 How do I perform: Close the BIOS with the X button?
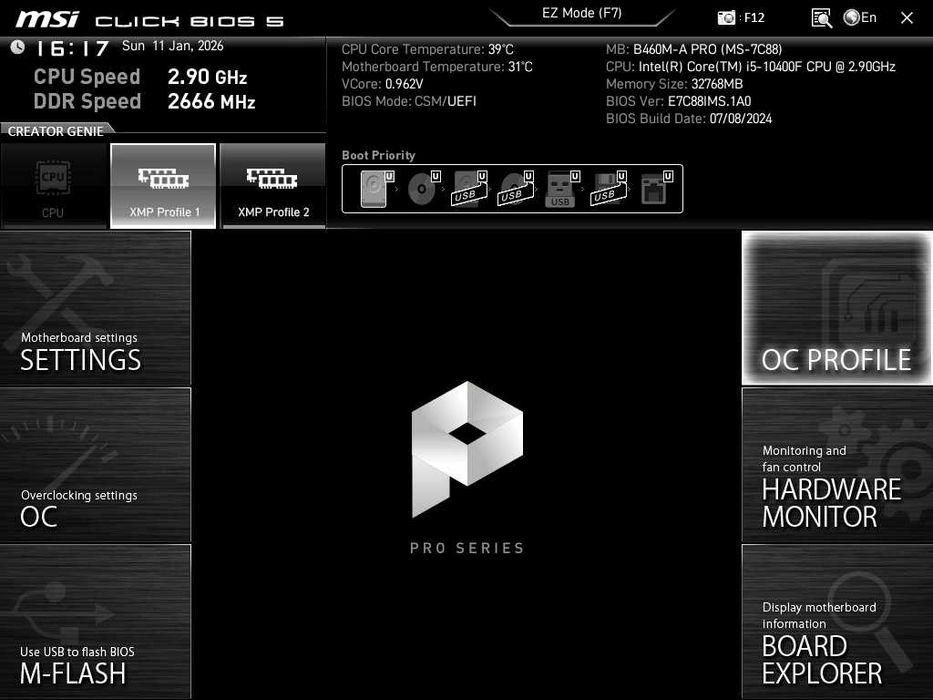pyautogui.click(x=906, y=18)
